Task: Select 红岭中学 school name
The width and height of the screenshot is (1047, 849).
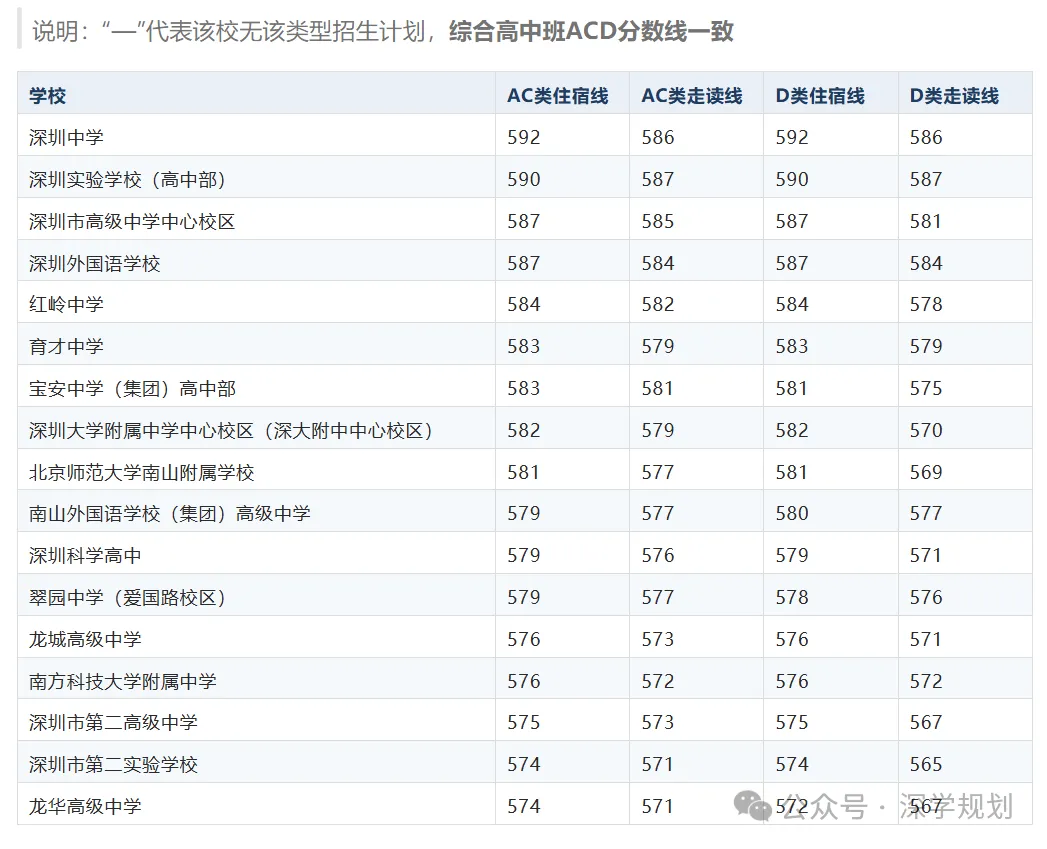Action: coord(66,305)
